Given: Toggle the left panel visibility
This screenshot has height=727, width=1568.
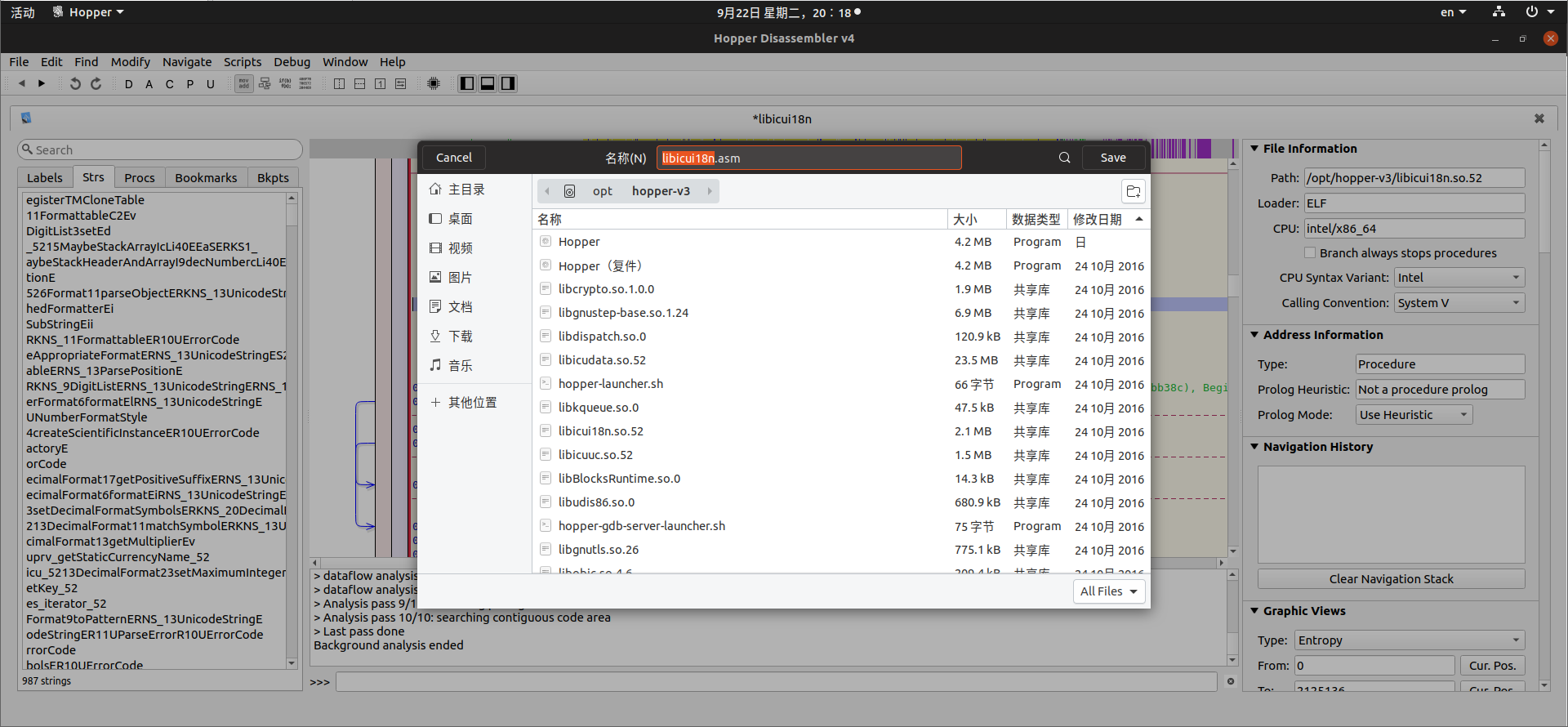Looking at the screenshot, I should pyautogui.click(x=467, y=83).
